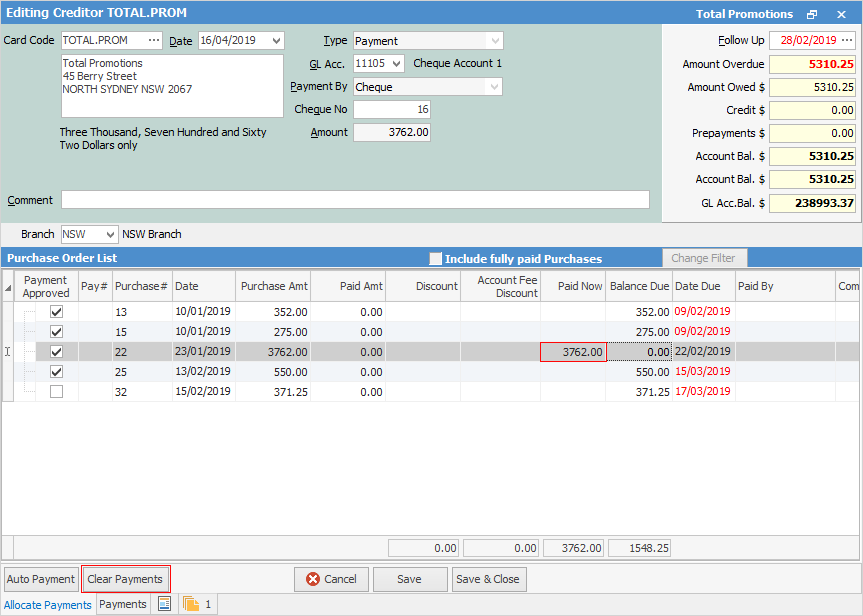Expand the Date dropdown showing 16/04/2019
This screenshot has height=616, width=863.
click(276, 41)
